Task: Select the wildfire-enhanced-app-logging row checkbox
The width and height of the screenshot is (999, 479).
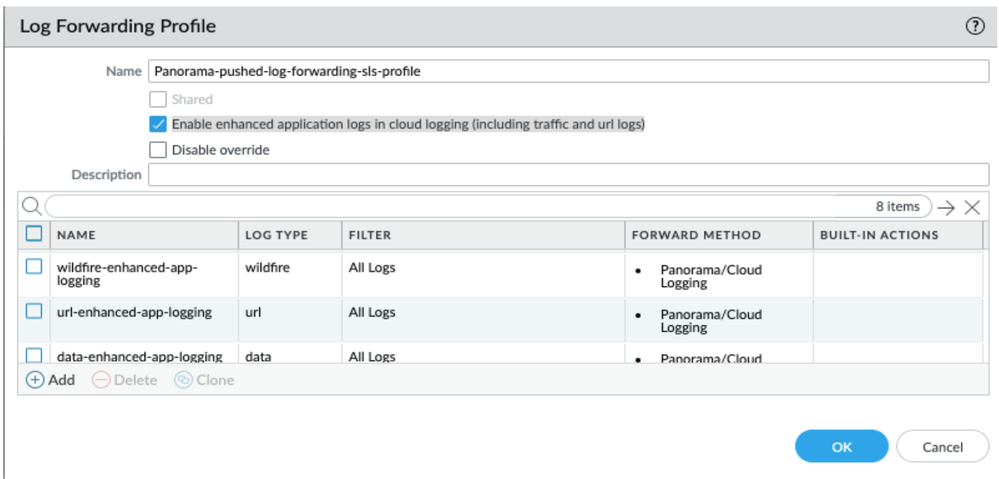Action: [x=34, y=267]
